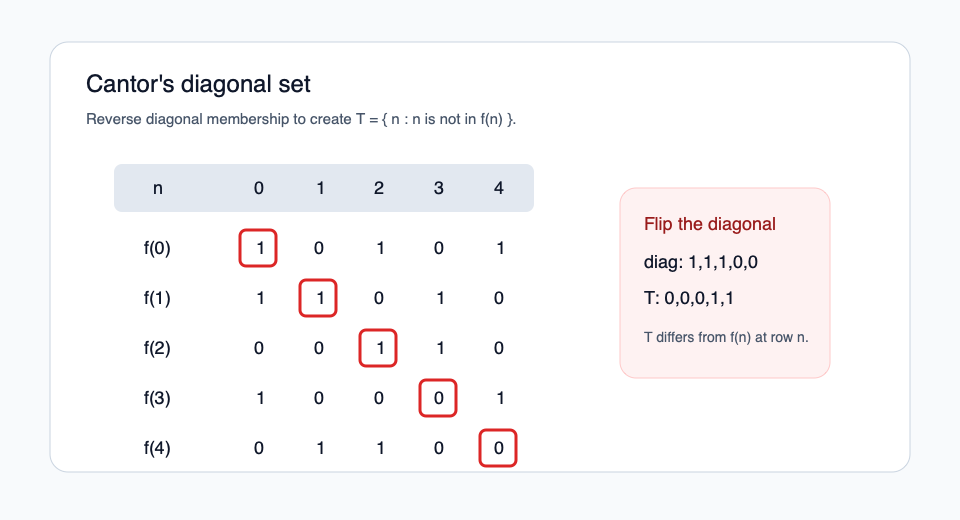The image size is (960, 520).
Task: Click the f(0) row label
Action: click(158, 248)
